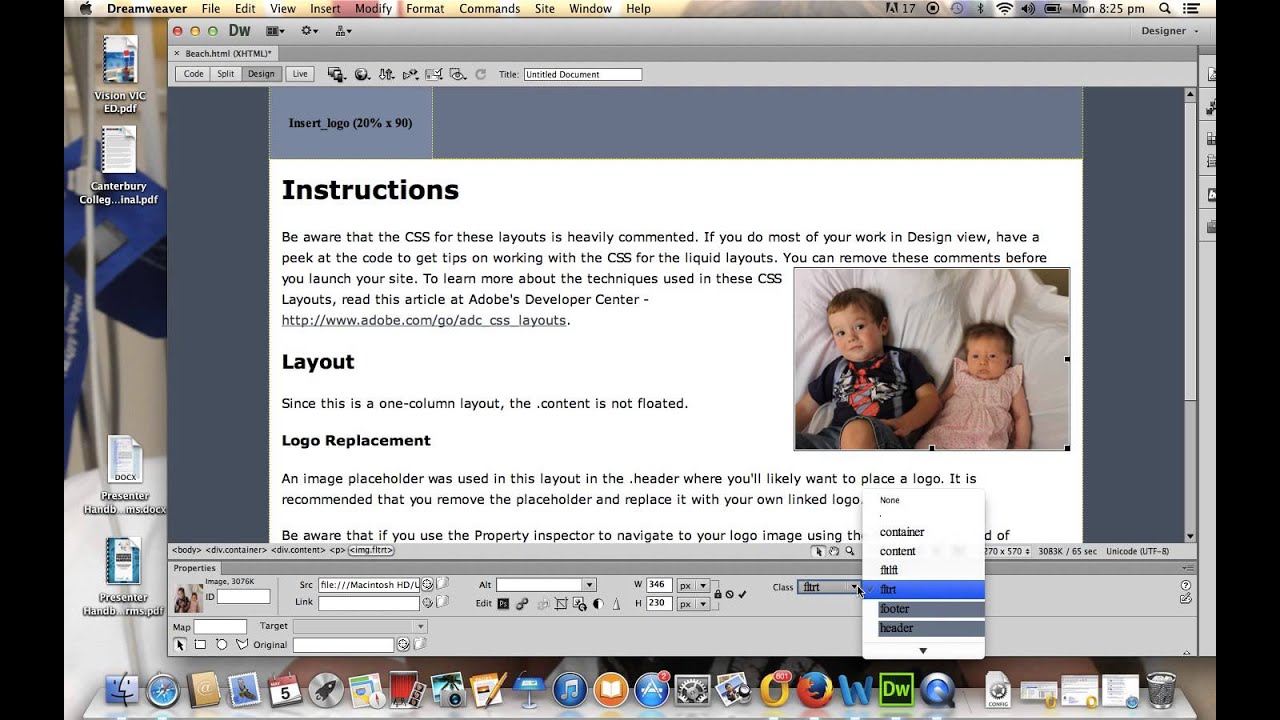The height and width of the screenshot is (720, 1280).
Task: Select the polygon hotspot tool
Action: 241,645
